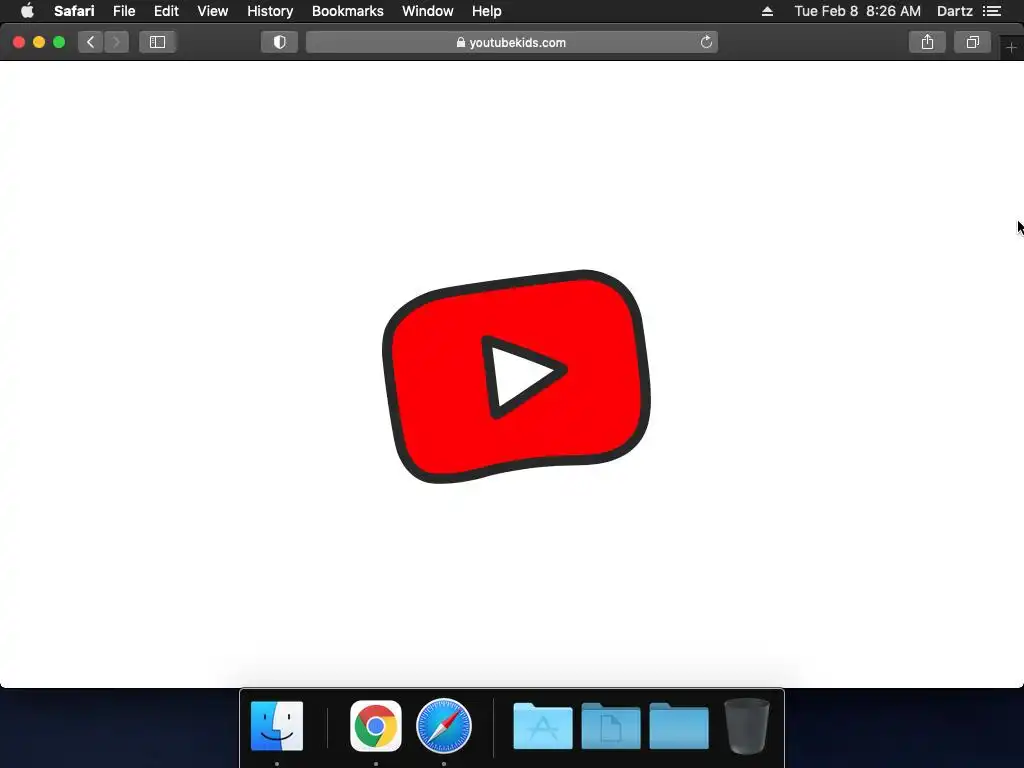Reload the youtubekids.com page

tap(706, 42)
